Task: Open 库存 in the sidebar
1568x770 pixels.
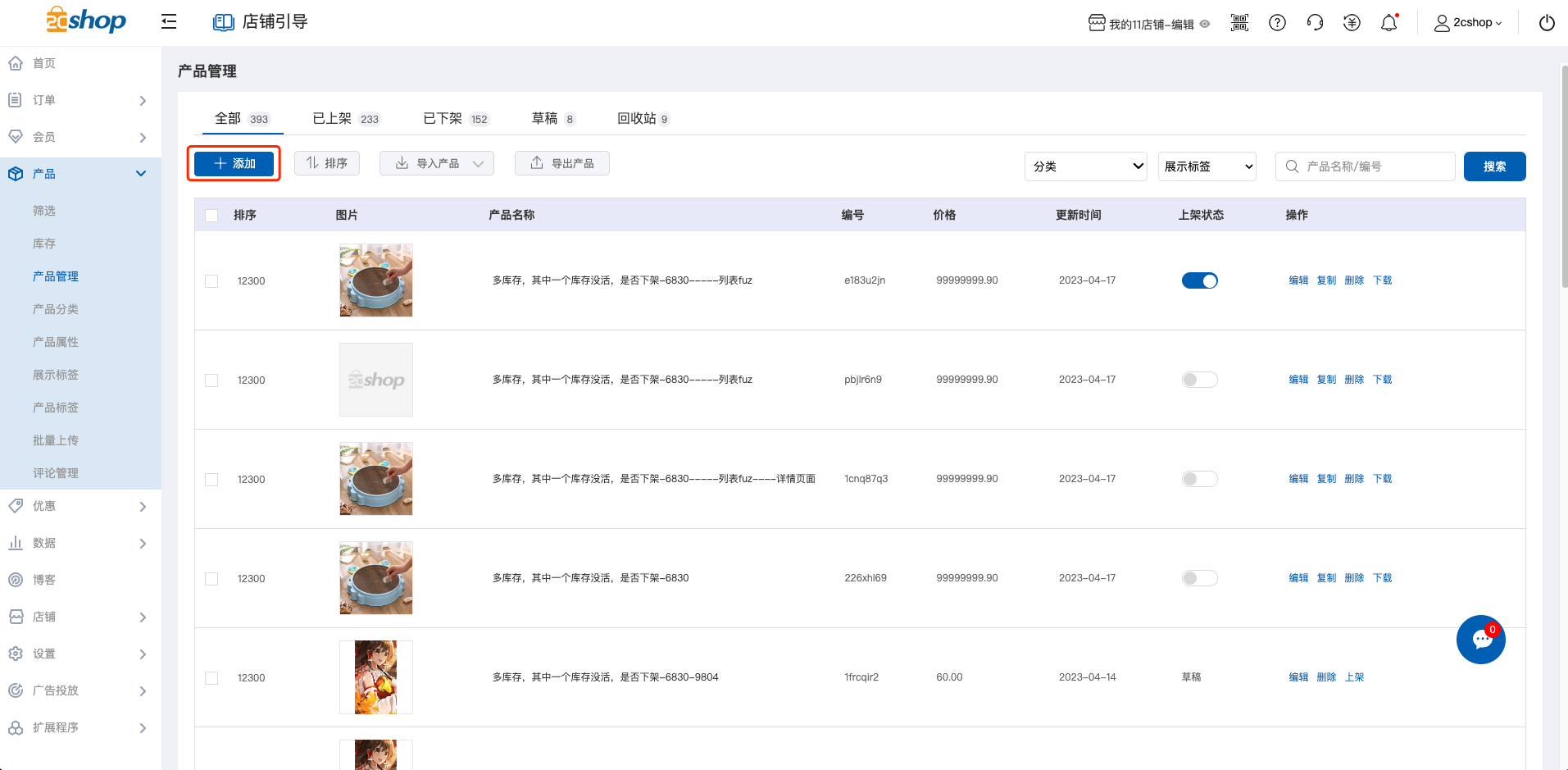Action: pos(44,244)
